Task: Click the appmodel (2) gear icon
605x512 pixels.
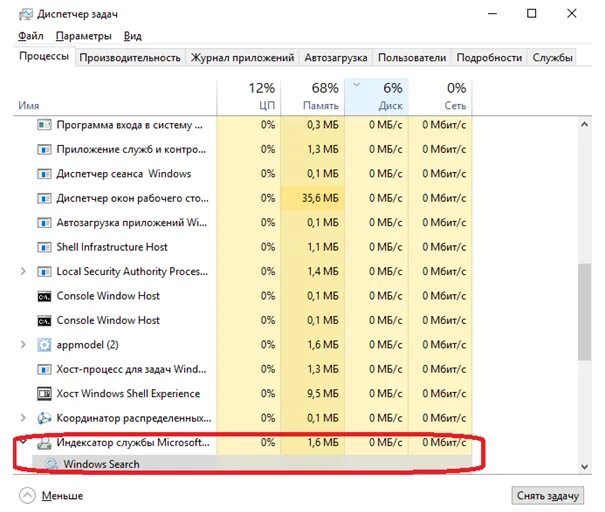Action: [x=44, y=345]
